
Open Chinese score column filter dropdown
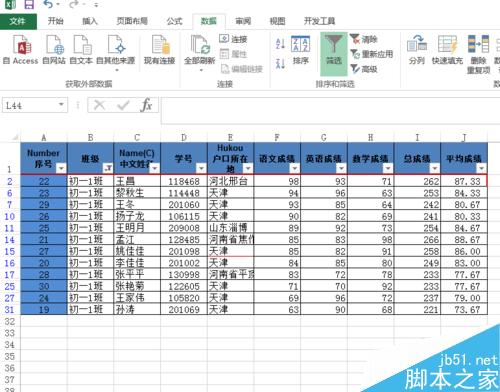[x=294, y=168]
